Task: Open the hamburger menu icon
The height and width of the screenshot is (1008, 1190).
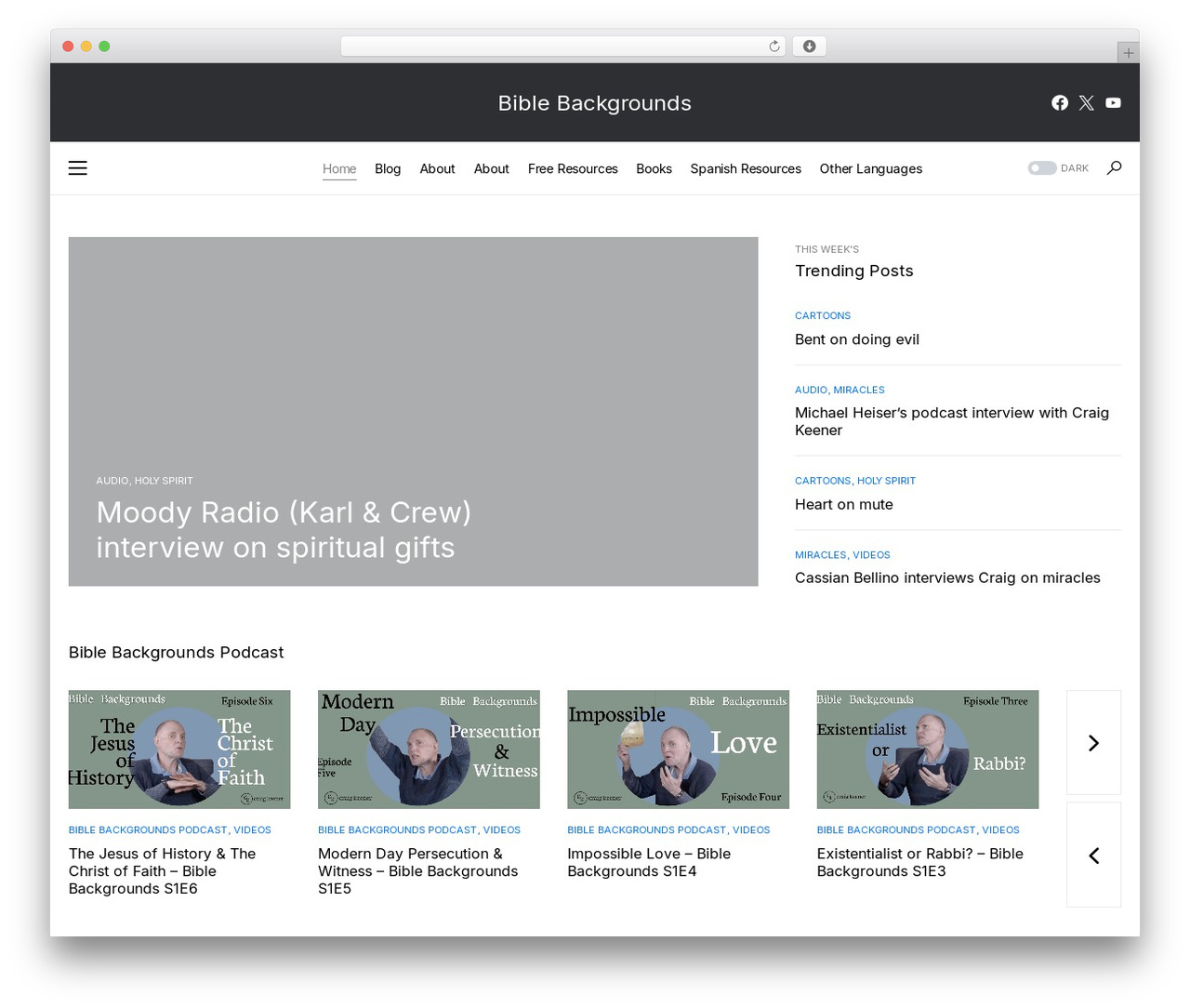Action: (x=78, y=168)
